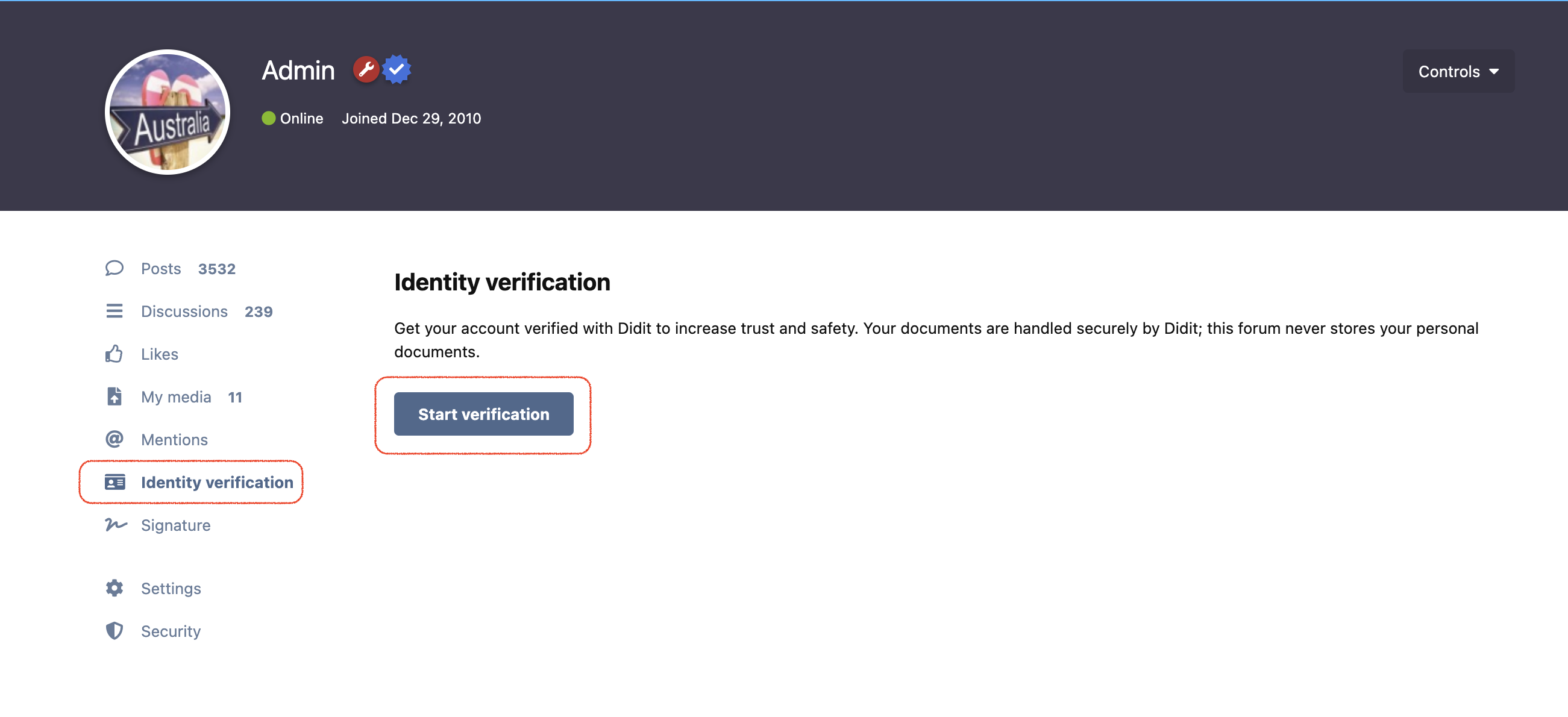
Task: Click the Identity verification ID card icon
Action: tap(114, 482)
